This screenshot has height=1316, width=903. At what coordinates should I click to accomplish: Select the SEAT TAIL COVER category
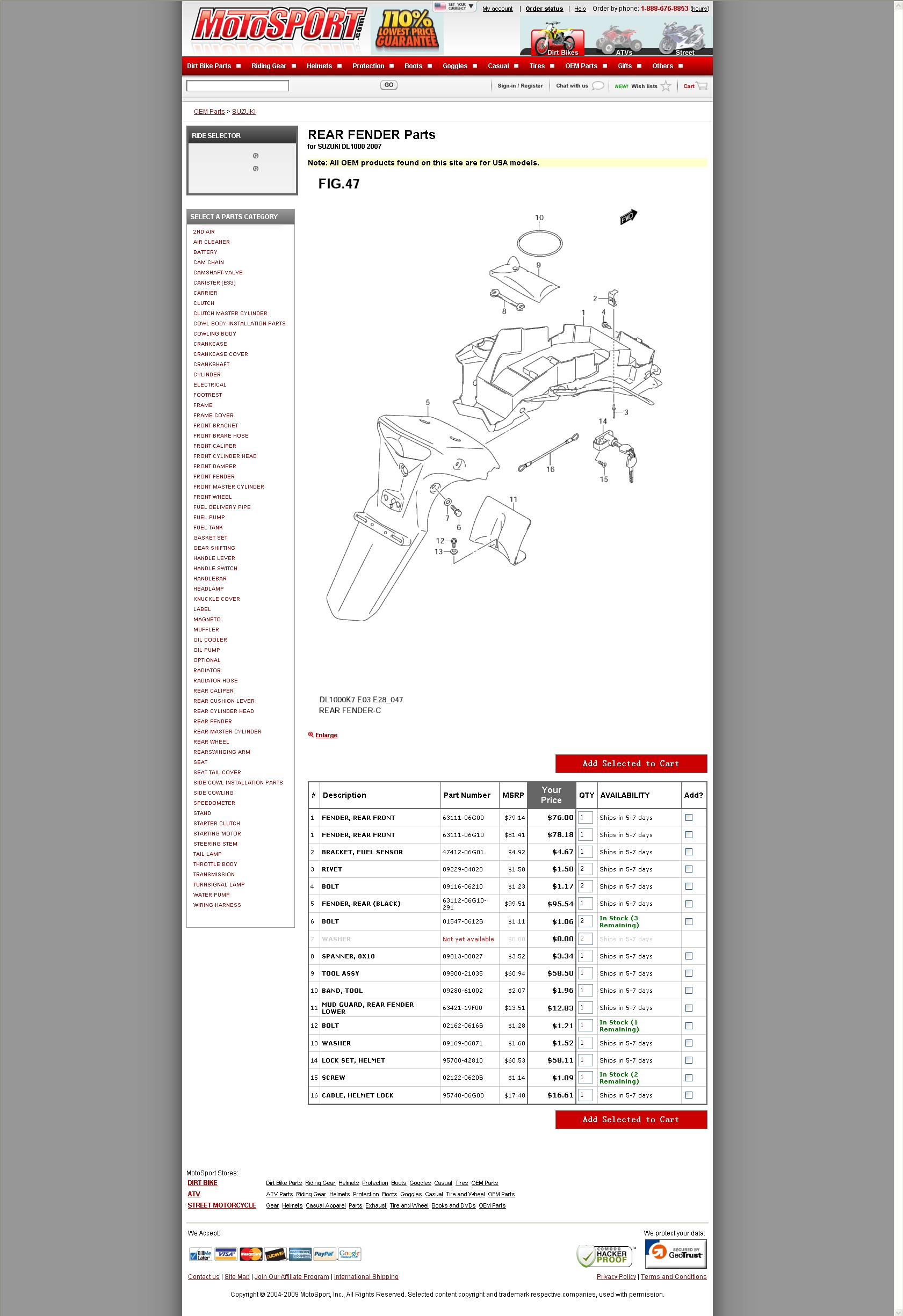pos(217,773)
